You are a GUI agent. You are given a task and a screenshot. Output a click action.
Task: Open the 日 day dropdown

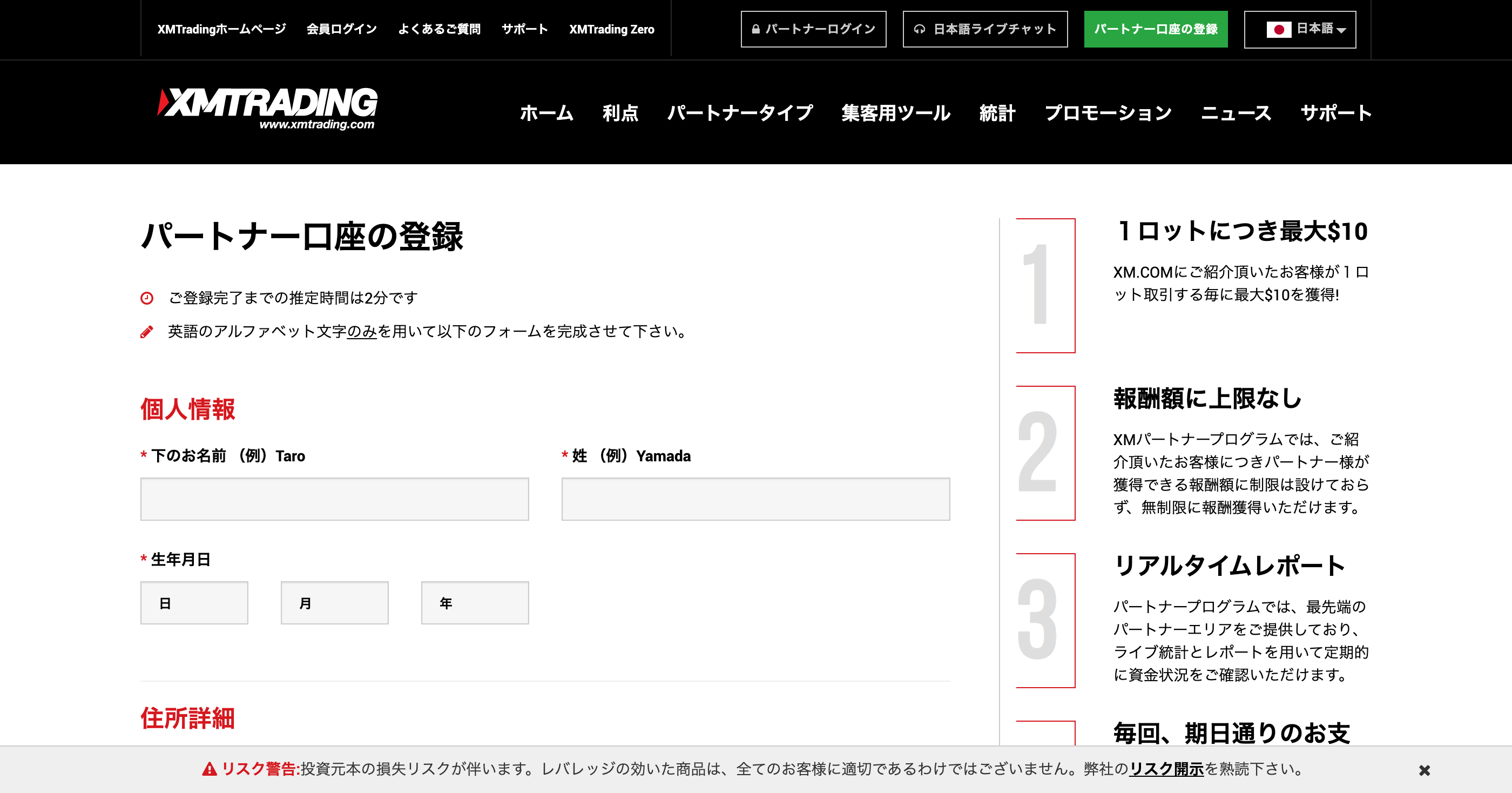click(x=194, y=603)
